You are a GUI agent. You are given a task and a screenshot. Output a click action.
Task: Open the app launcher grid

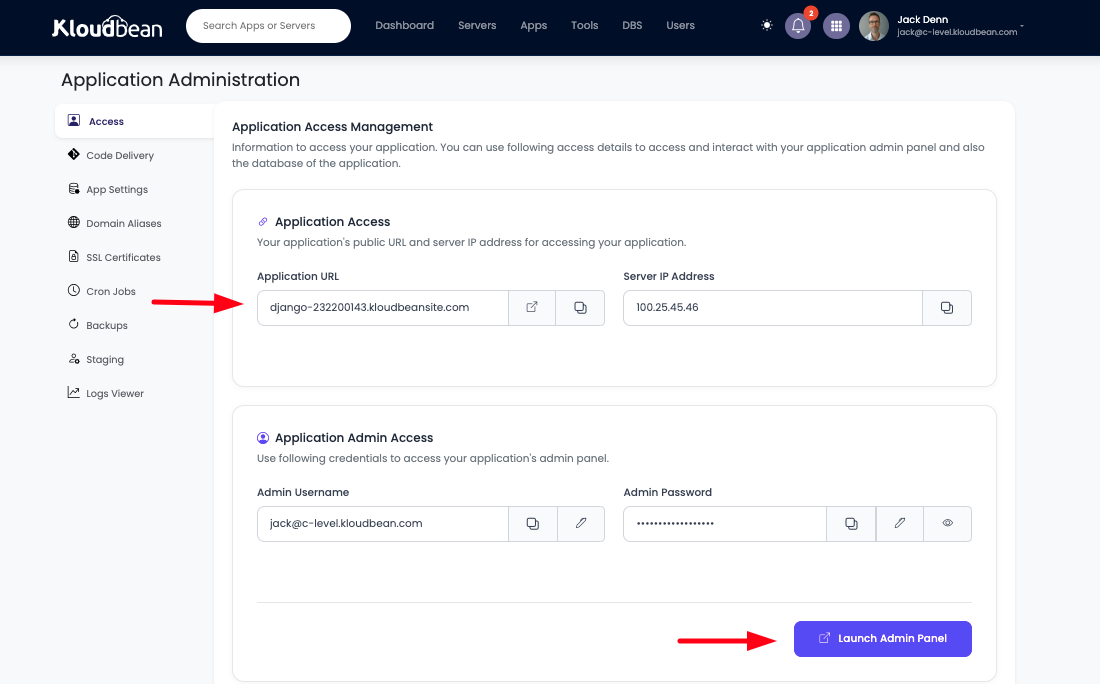click(836, 25)
